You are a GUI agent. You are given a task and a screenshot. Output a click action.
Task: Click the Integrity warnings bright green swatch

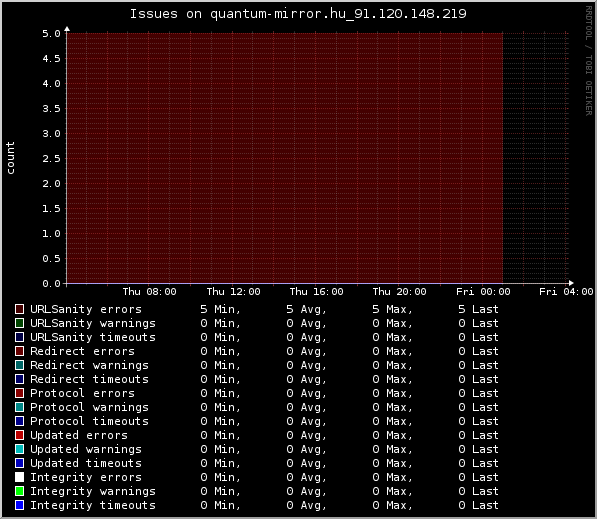pyautogui.click(x=19, y=491)
